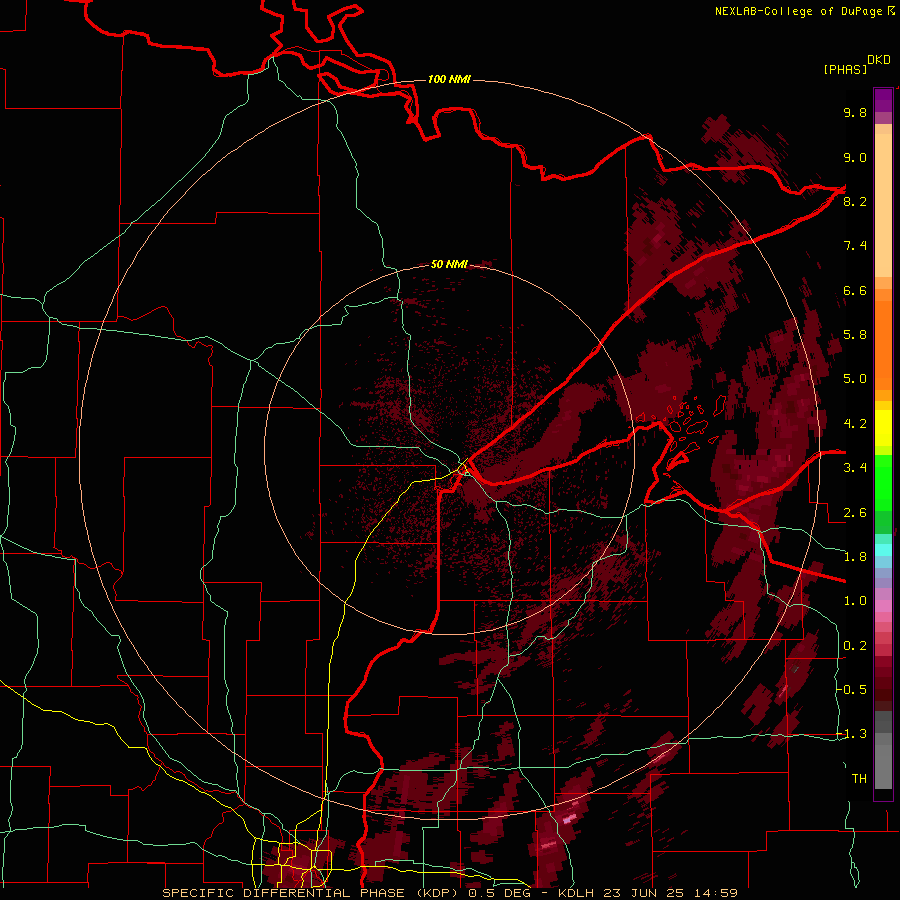Image resolution: width=900 pixels, height=900 pixels.
Task: Click the 0.2 value on the color scale
Action: (x=855, y=646)
